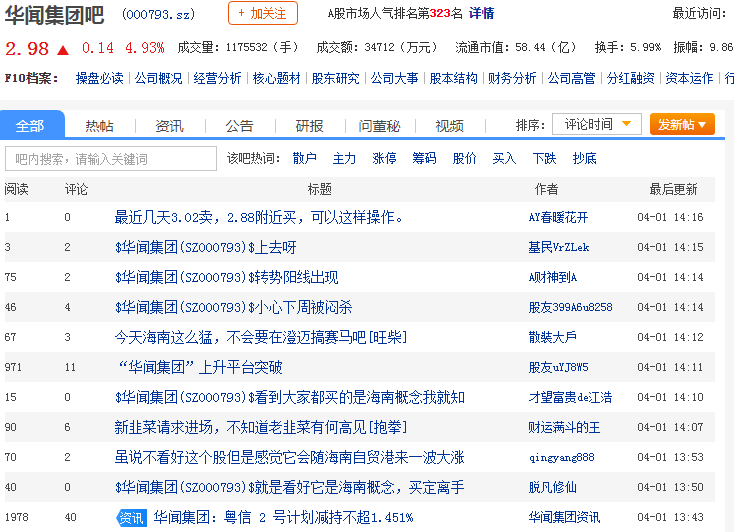Open author profile 财运满斗的王
Image resolution: width=734 pixels, height=532 pixels.
564,427
